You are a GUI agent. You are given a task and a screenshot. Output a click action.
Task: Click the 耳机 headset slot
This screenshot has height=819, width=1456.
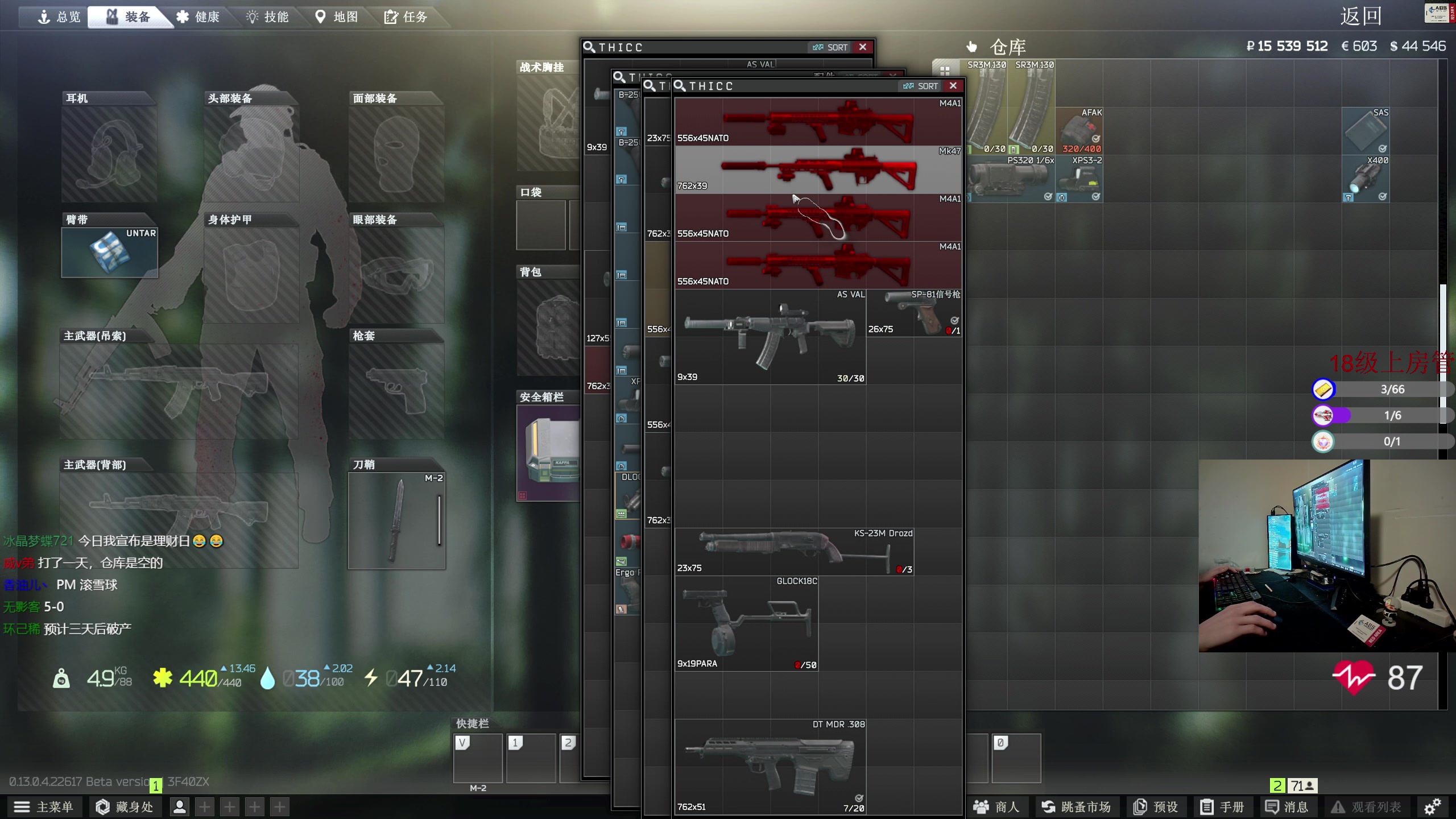[x=109, y=154]
